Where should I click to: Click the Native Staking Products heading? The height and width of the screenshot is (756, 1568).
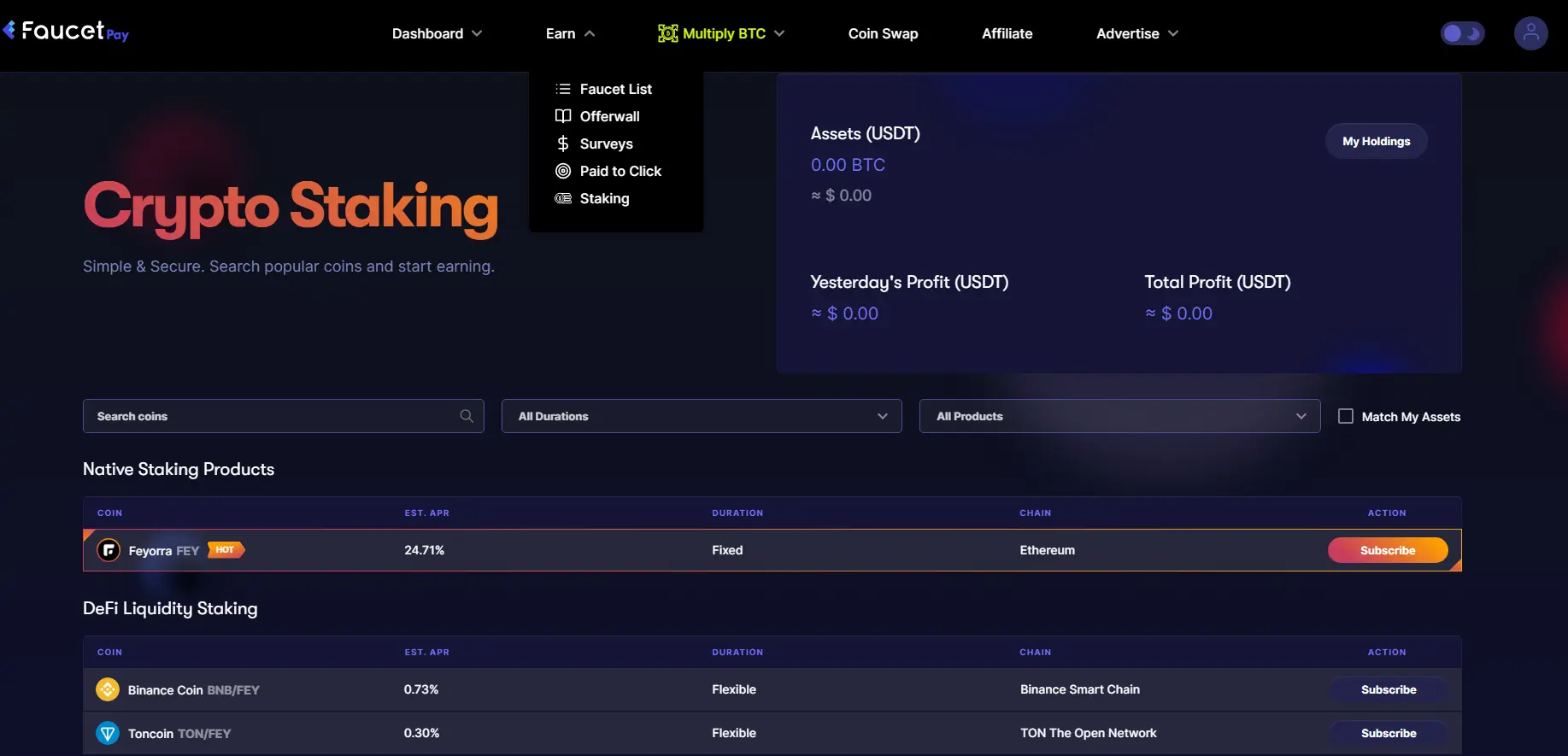click(179, 469)
